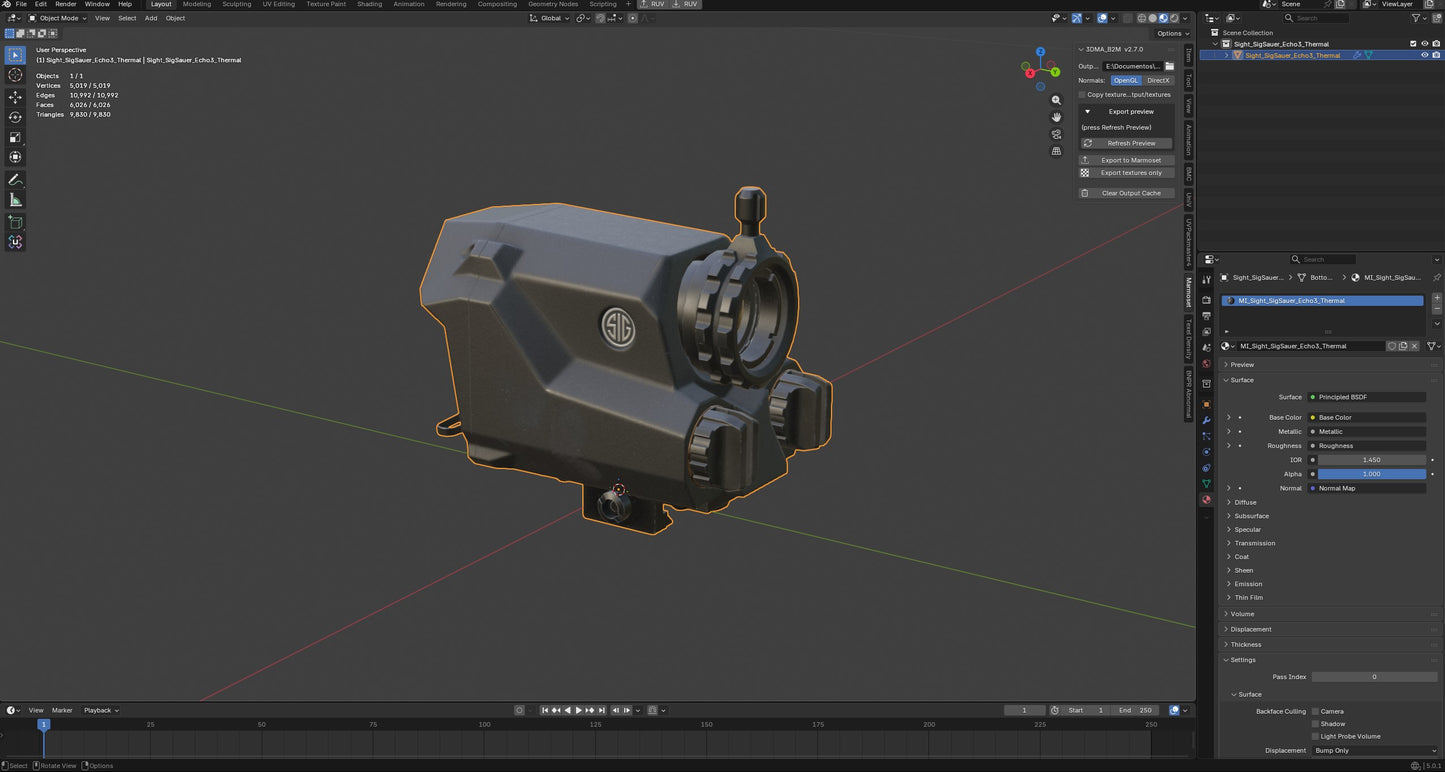Viewport: 1445px width, 772px height.
Task: Enable Backface Culling Shadow checkbox
Action: point(1316,724)
